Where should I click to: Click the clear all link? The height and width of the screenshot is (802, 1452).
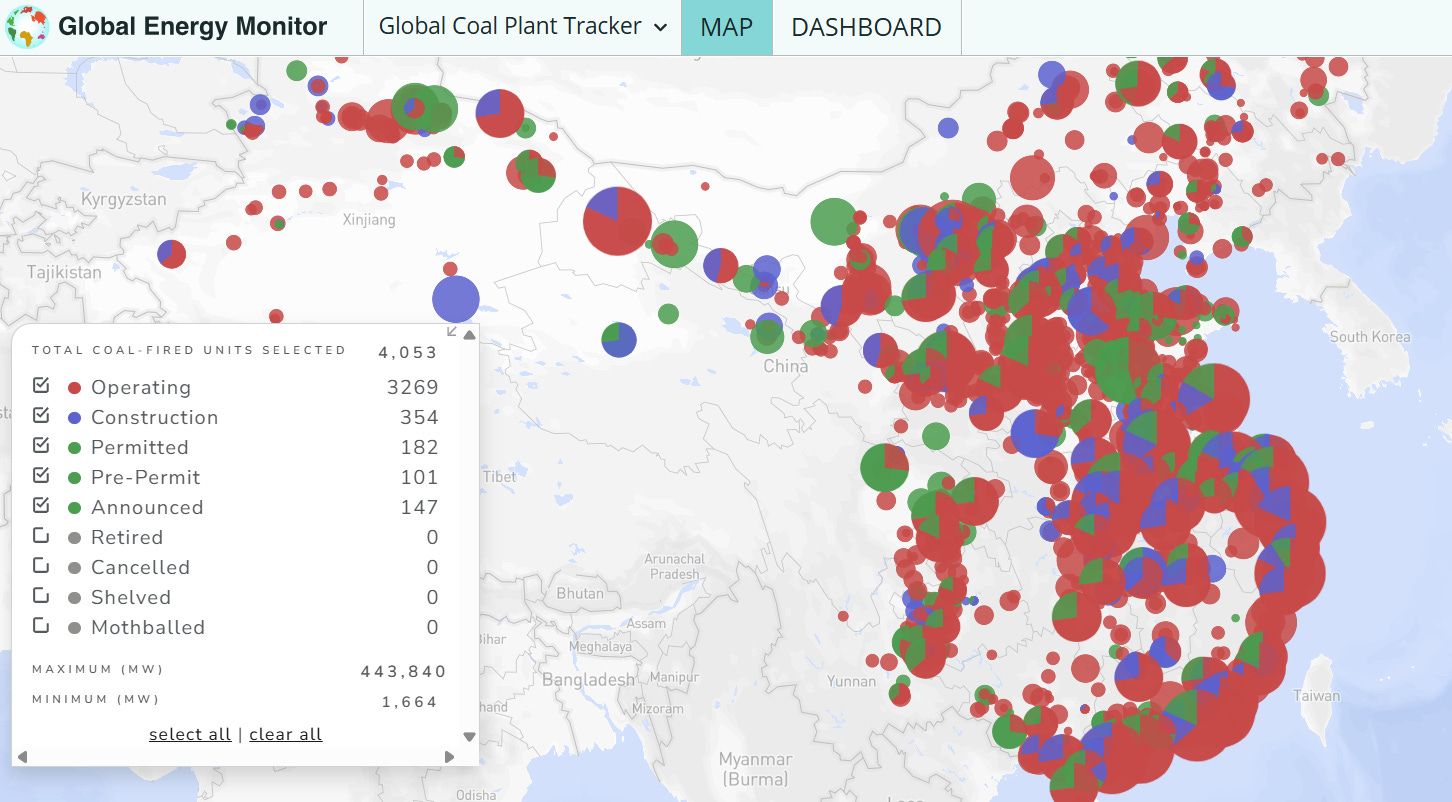(285, 734)
